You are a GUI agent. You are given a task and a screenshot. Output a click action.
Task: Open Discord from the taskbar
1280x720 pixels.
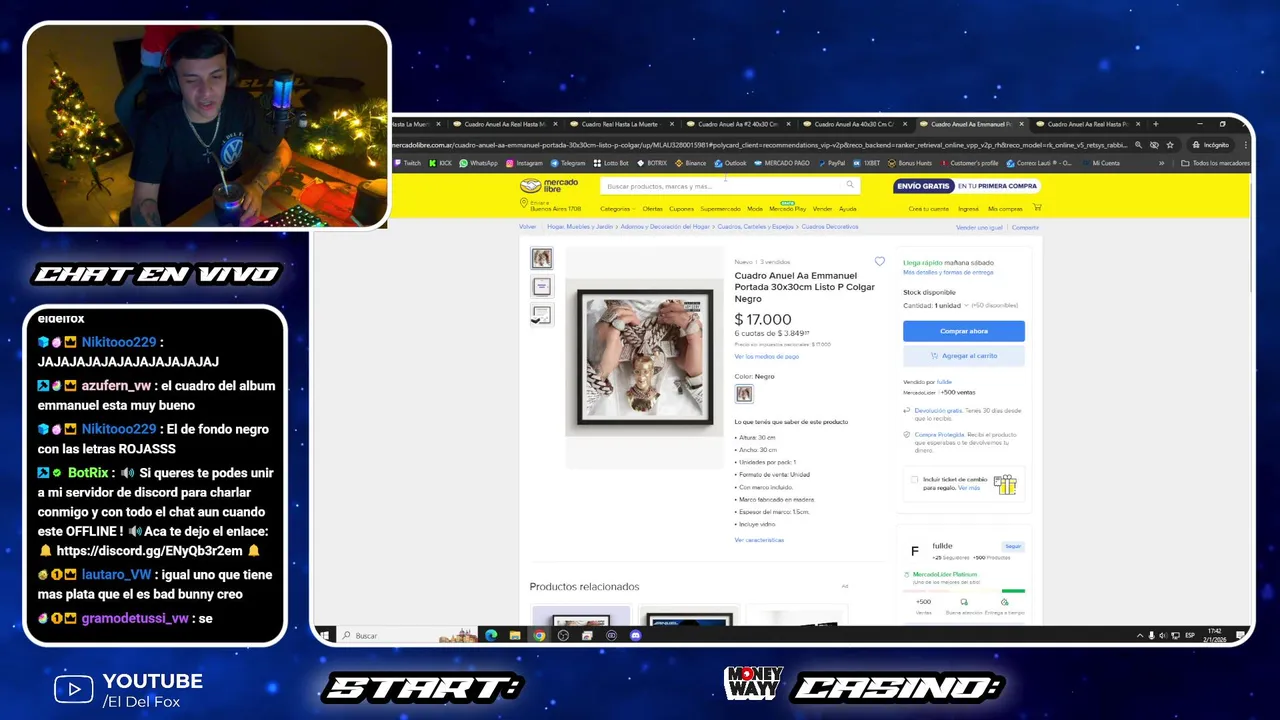coord(635,635)
